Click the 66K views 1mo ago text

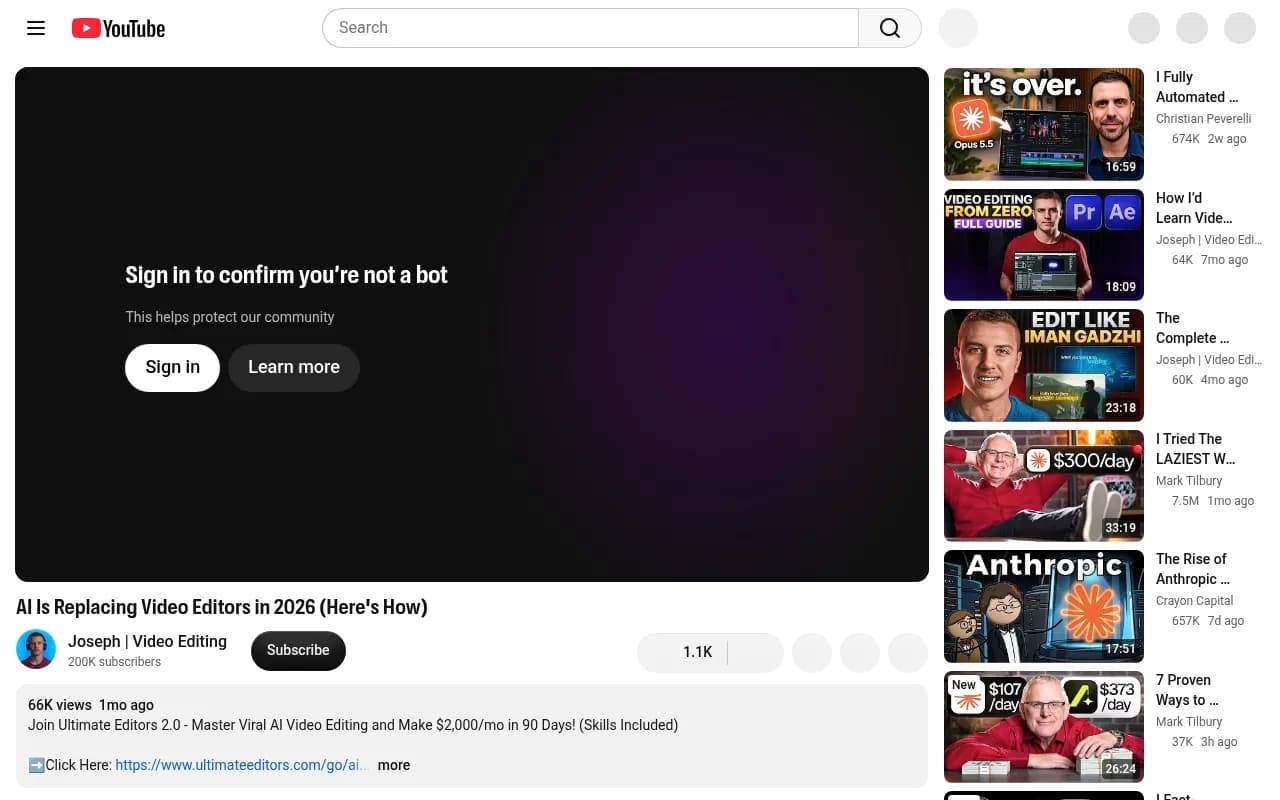pos(91,705)
